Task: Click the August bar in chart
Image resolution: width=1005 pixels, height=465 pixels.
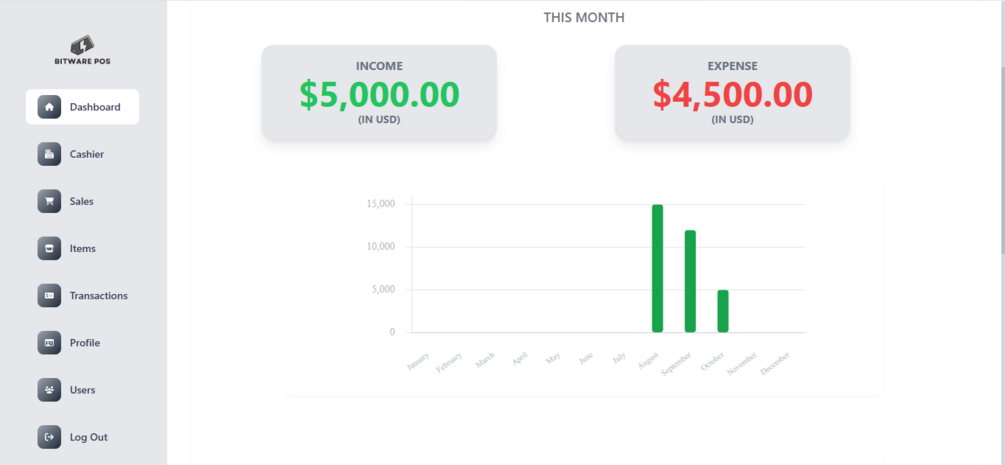Action: coord(657,268)
